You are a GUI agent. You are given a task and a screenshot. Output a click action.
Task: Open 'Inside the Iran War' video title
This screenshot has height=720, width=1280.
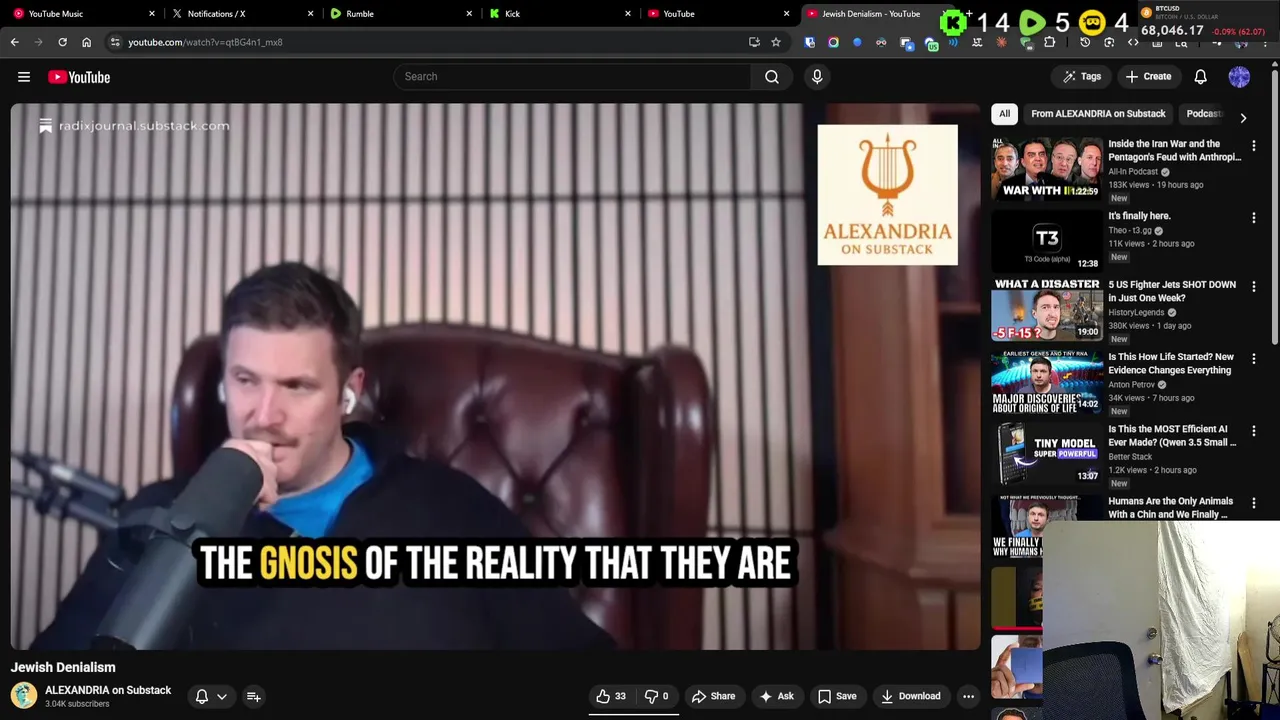click(1174, 150)
